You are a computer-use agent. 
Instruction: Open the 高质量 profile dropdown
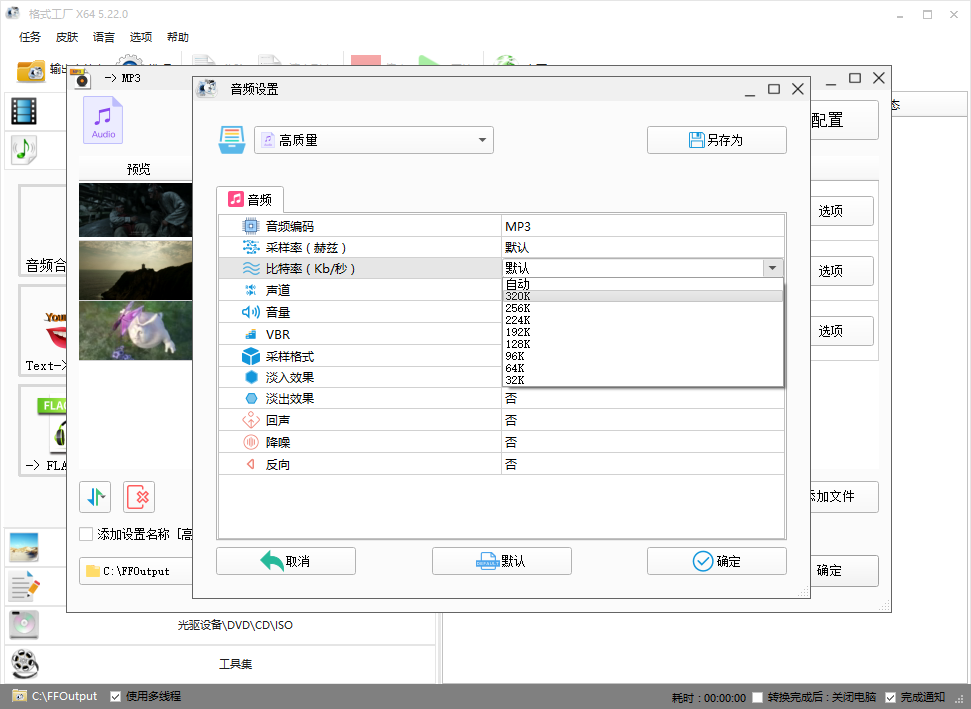pos(374,140)
